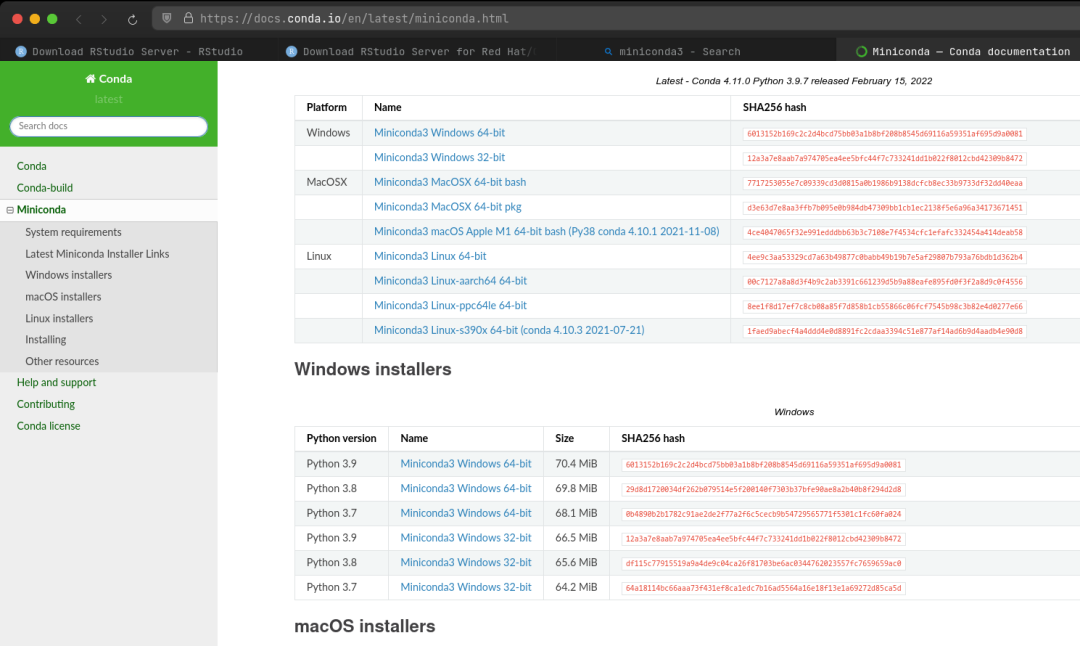Download latest Miniconda3 Windows 64-bit from top table
The height and width of the screenshot is (646, 1080).
point(439,133)
